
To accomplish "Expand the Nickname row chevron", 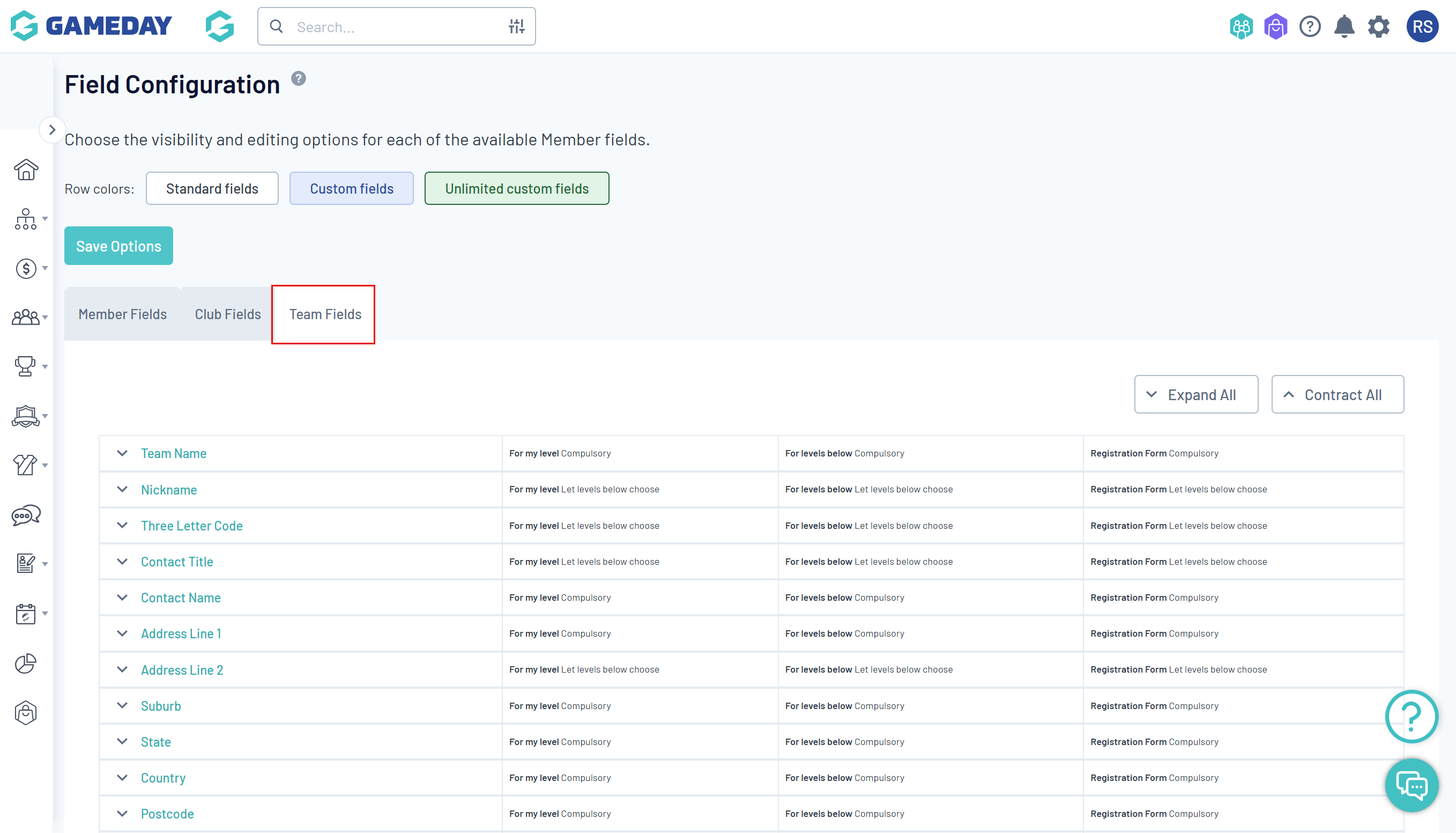I will click(122, 489).
